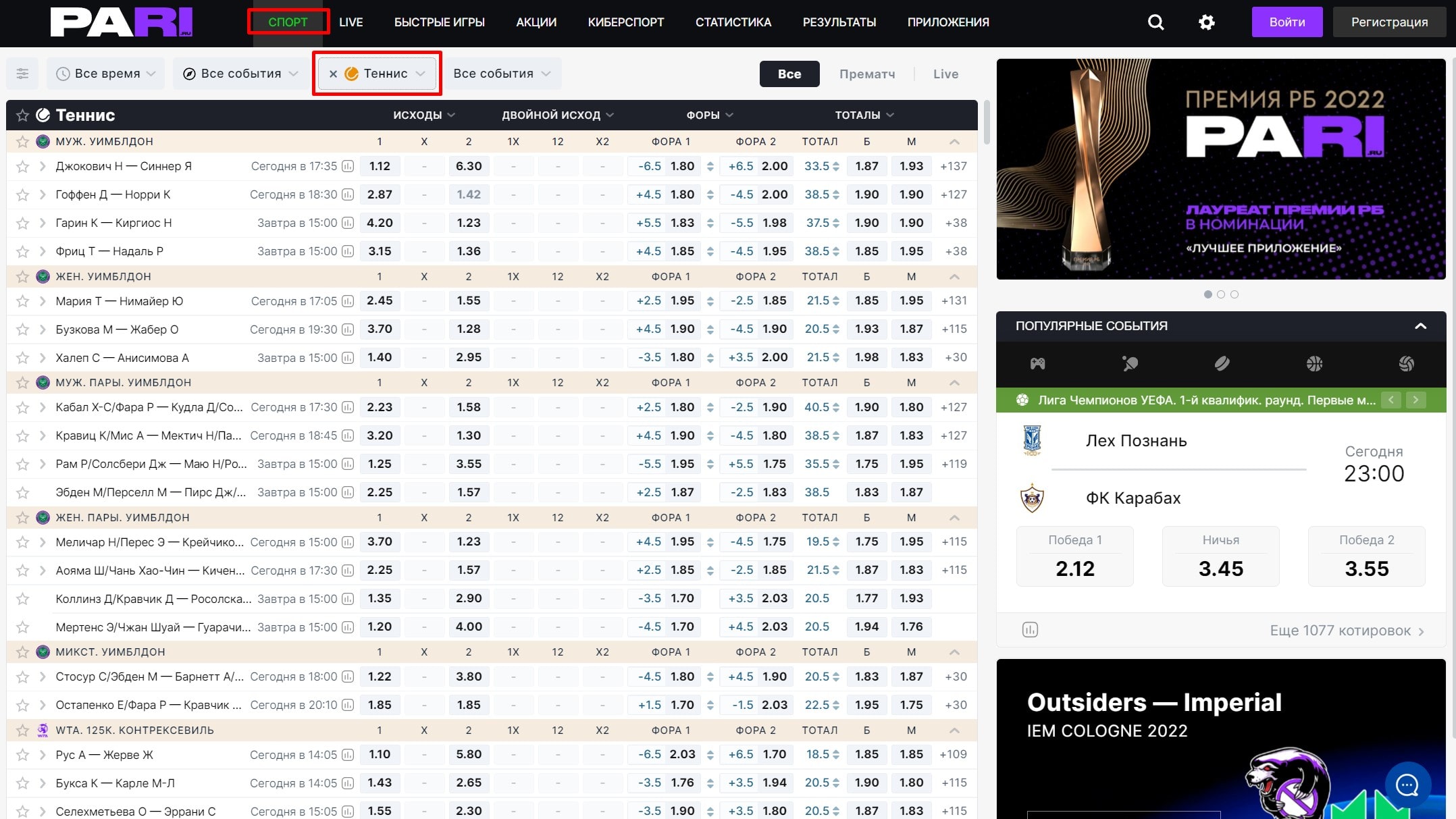Open Еще 1077 котировок link
The width and height of the screenshot is (1456, 819).
[x=1346, y=631]
